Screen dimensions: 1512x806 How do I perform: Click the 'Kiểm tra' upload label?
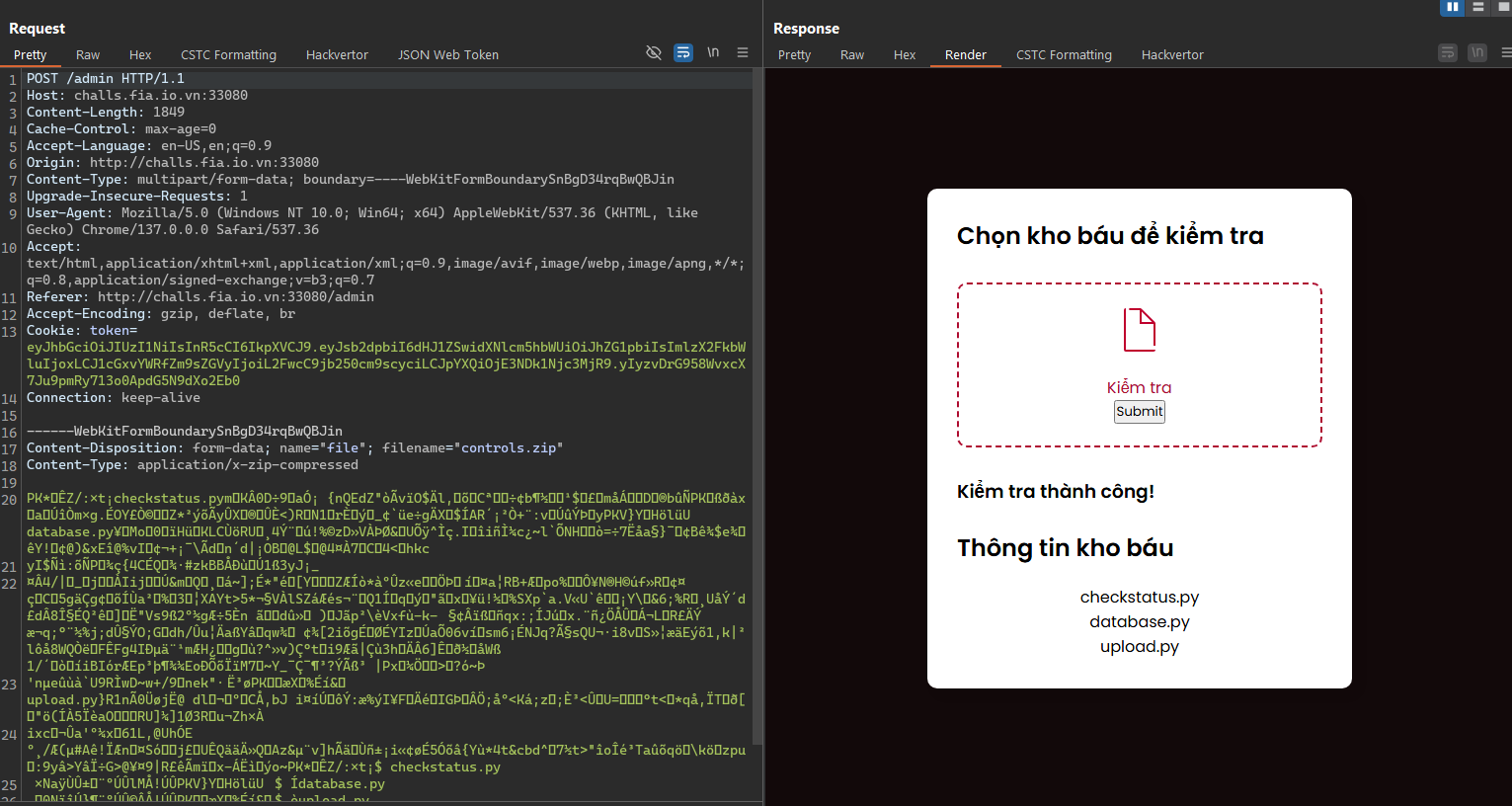[1140, 387]
